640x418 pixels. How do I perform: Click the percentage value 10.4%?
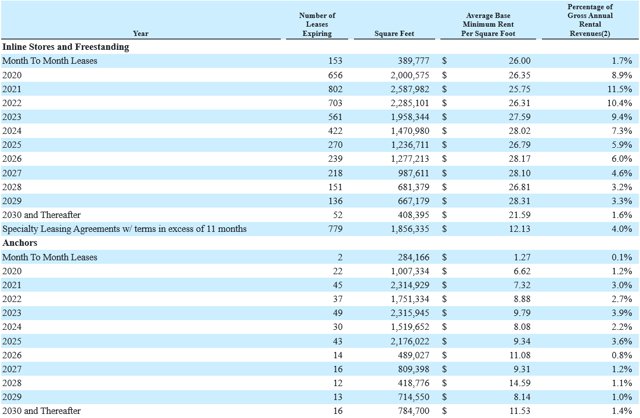(620, 103)
